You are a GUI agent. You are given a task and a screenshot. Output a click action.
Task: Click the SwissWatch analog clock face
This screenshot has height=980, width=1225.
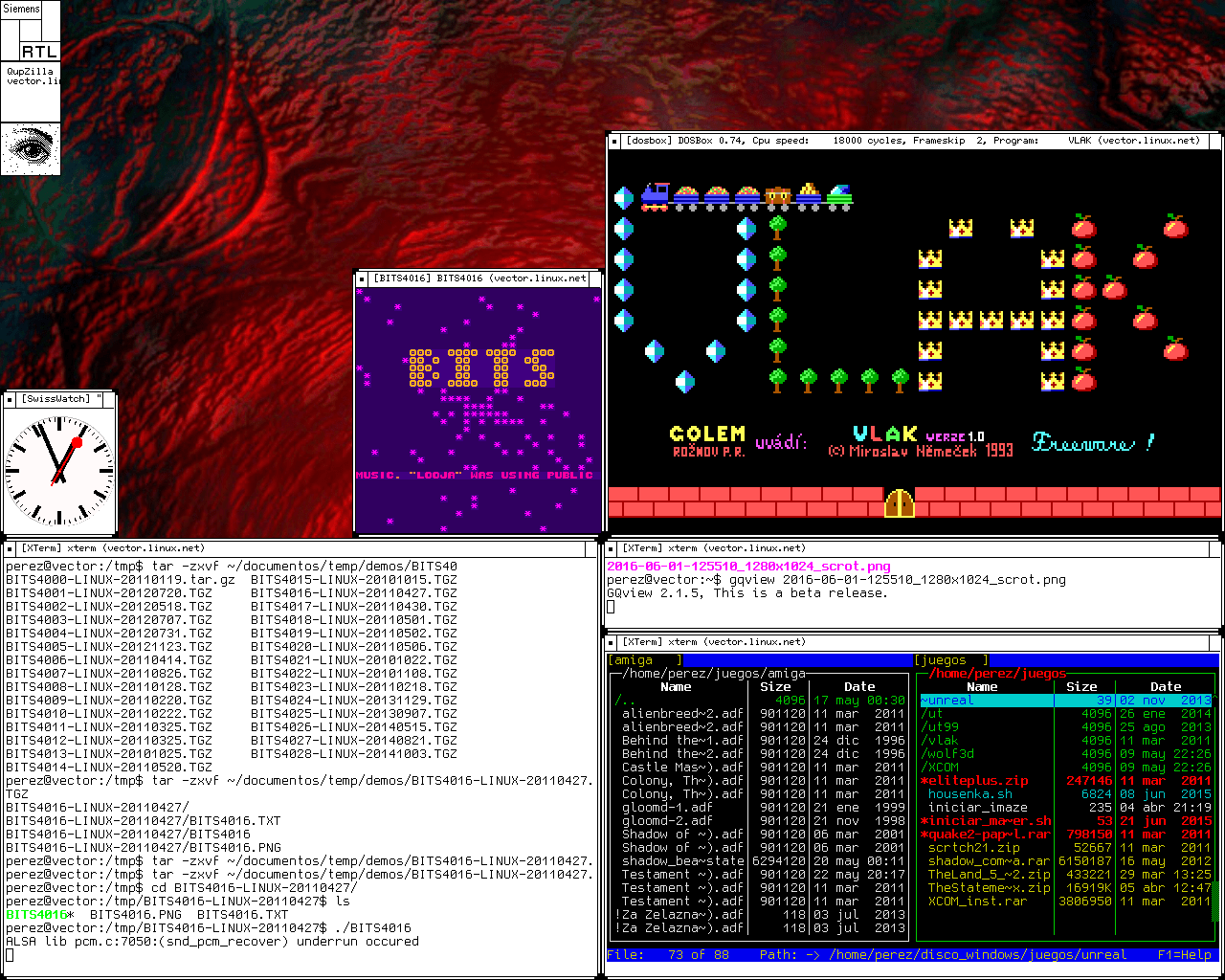point(59,470)
